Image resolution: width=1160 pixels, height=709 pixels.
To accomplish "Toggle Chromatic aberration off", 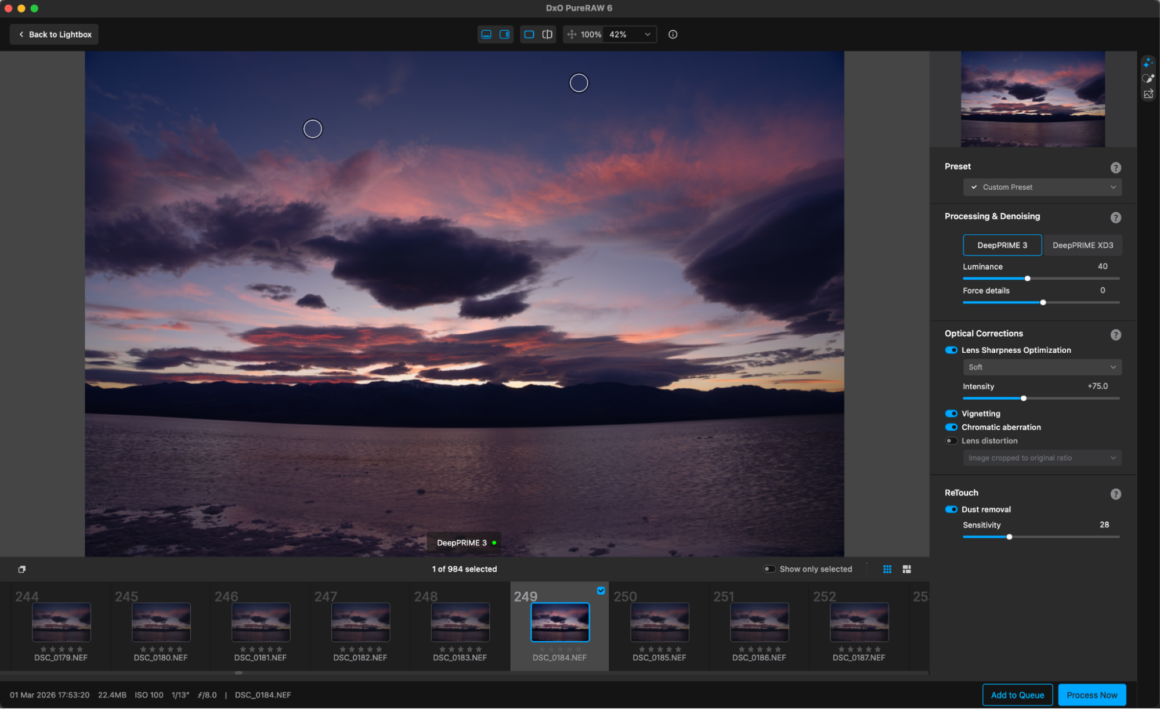I will [950, 427].
